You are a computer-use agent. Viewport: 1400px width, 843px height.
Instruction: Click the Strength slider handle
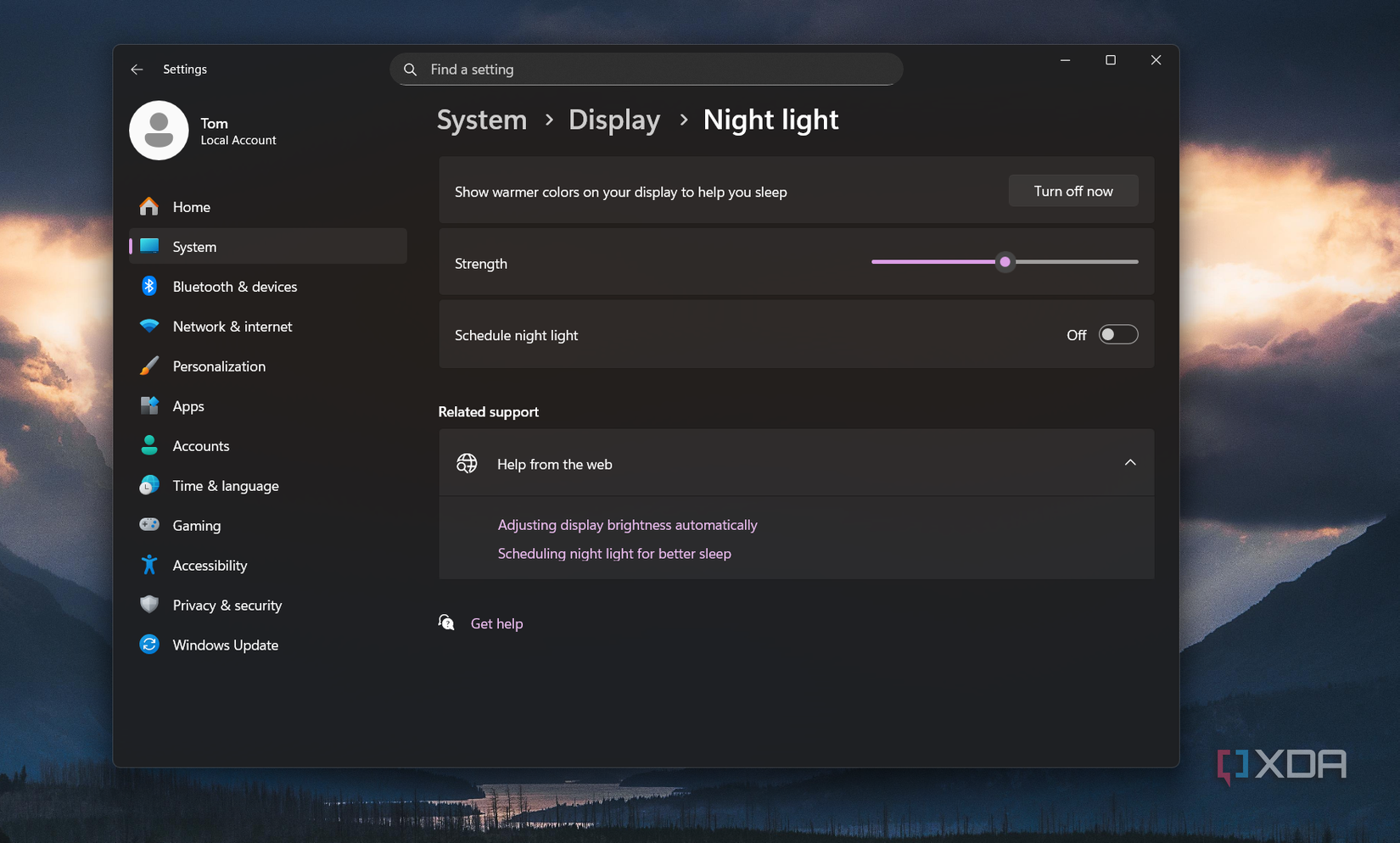1005,262
